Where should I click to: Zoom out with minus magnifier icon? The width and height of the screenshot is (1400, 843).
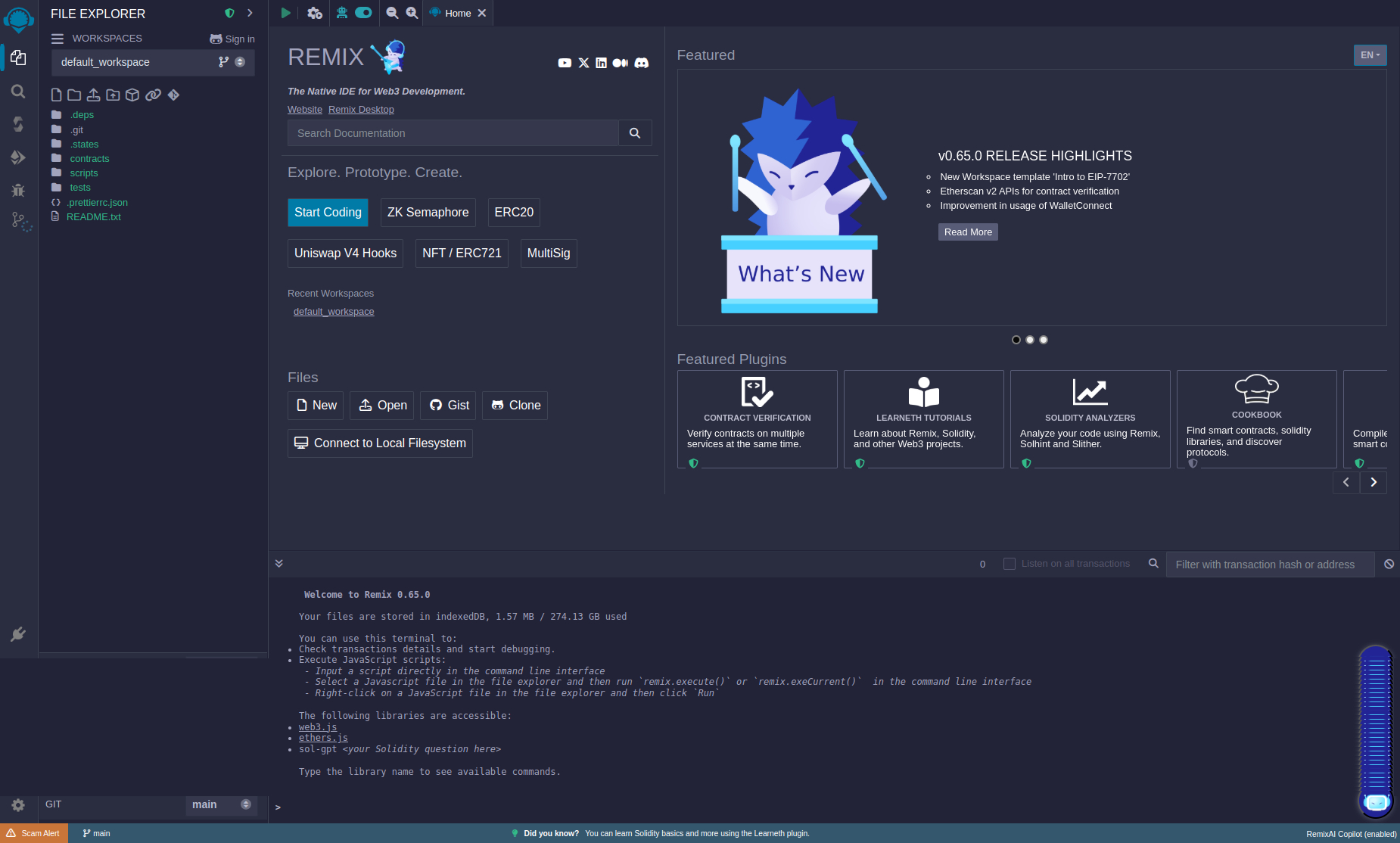(392, 13)
